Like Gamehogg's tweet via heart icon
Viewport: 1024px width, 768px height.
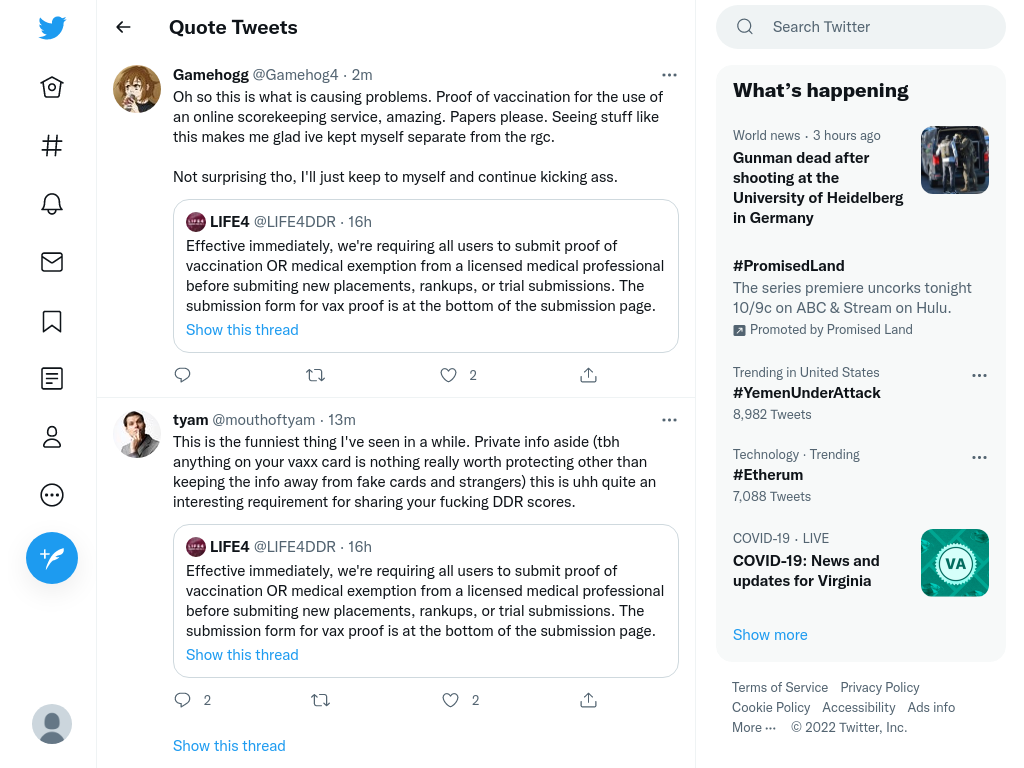(x=448, y=375)
